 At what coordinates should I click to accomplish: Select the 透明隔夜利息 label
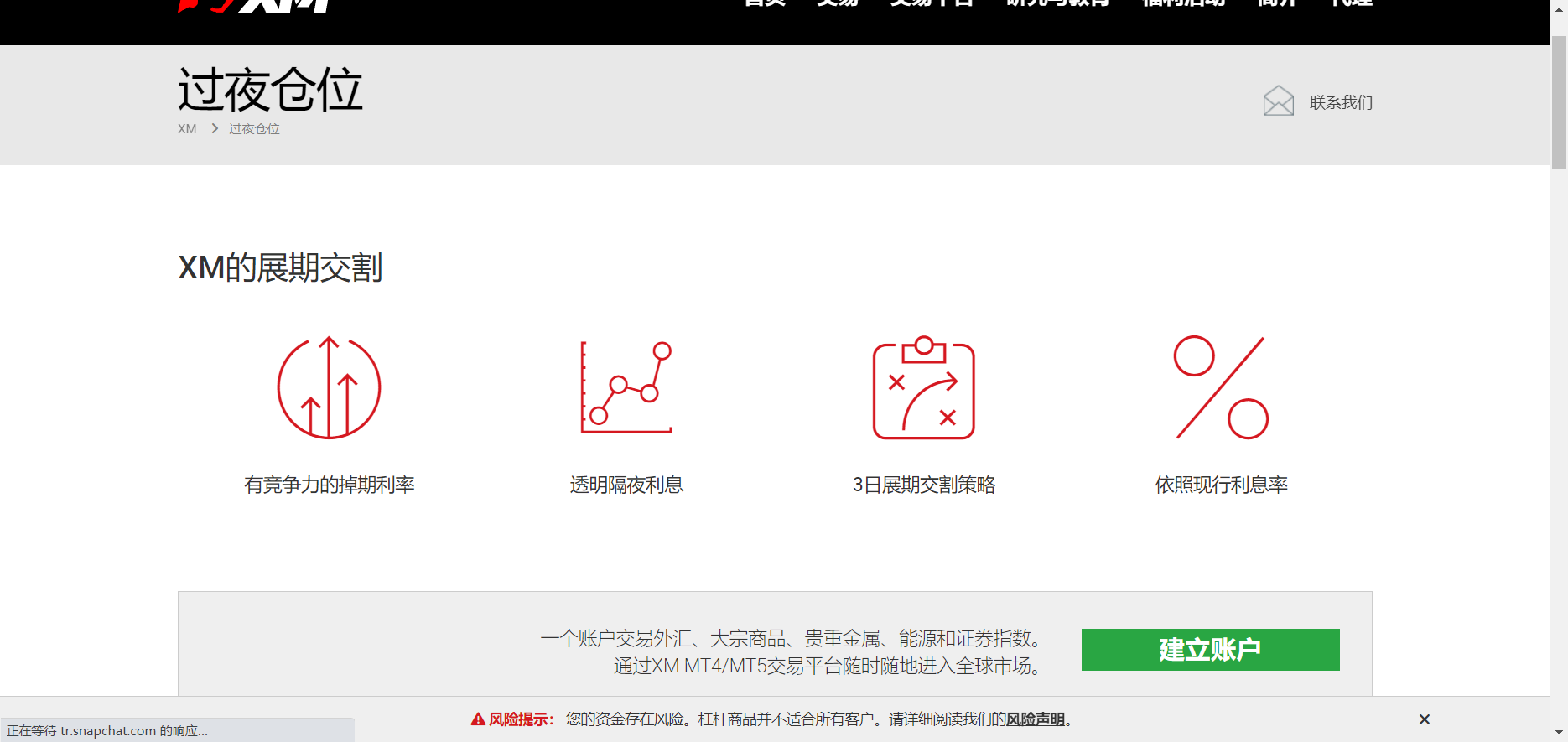coord(626,485)
